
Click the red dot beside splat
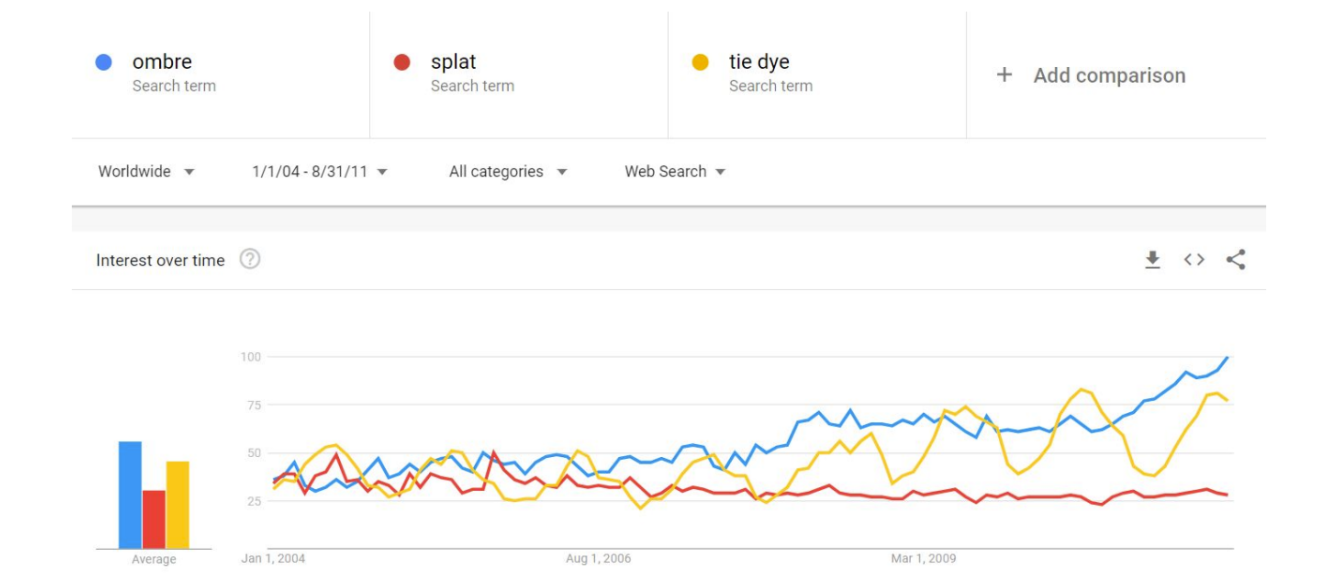click(x=402, y=62)
